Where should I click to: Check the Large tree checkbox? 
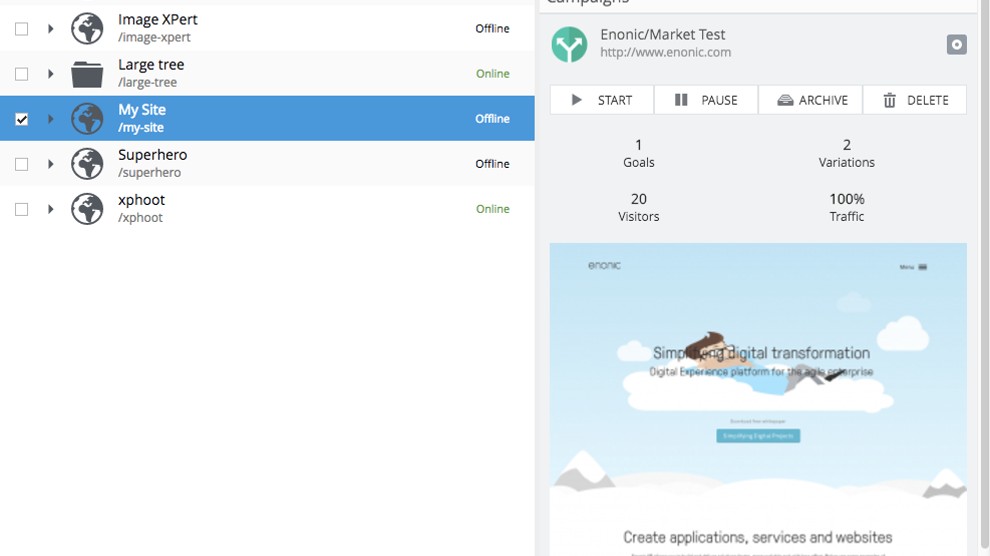click(x=21, y=74)
